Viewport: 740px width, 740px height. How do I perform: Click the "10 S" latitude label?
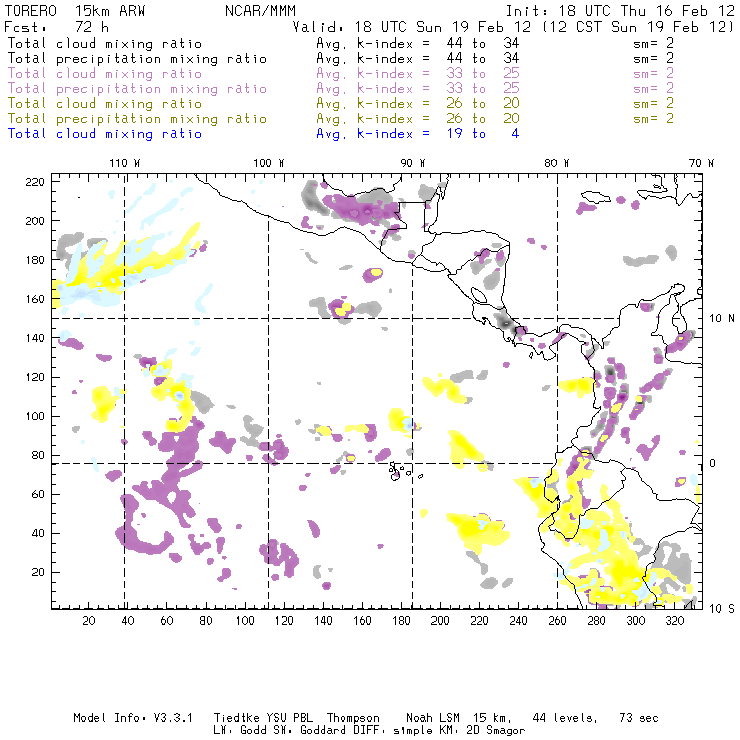[722, 609]
